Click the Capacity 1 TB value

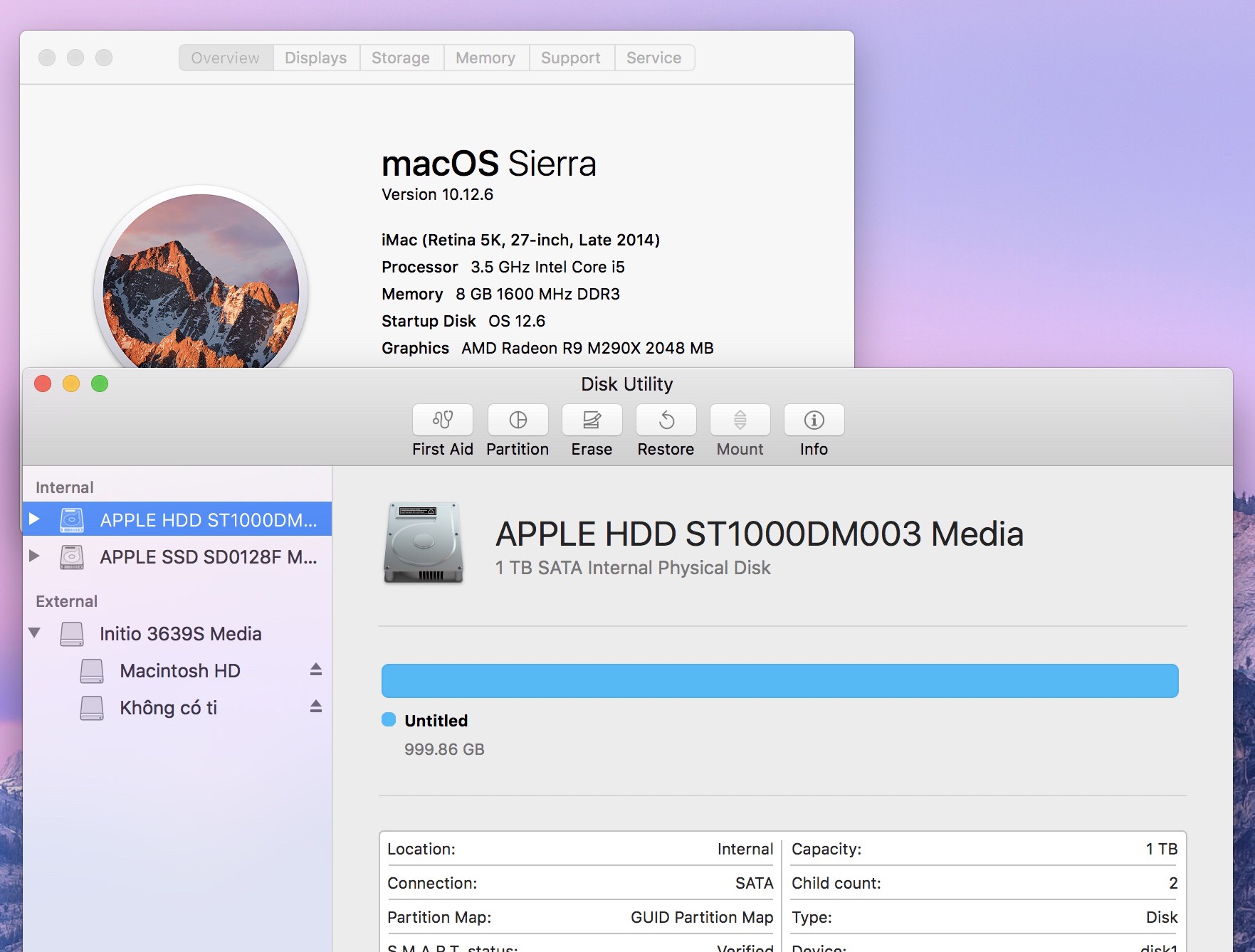click(1162, 849)
